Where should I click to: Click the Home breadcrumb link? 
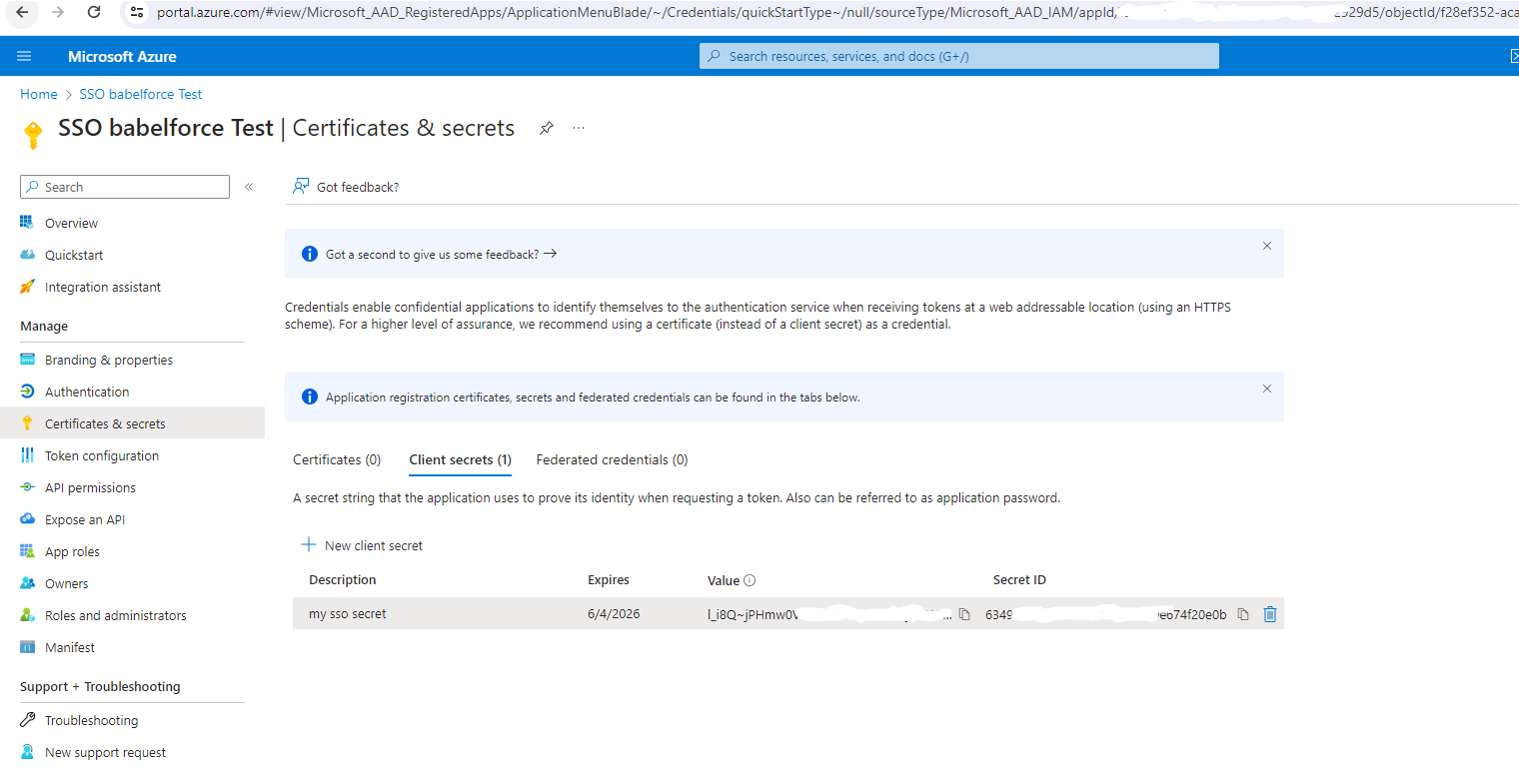39,94
